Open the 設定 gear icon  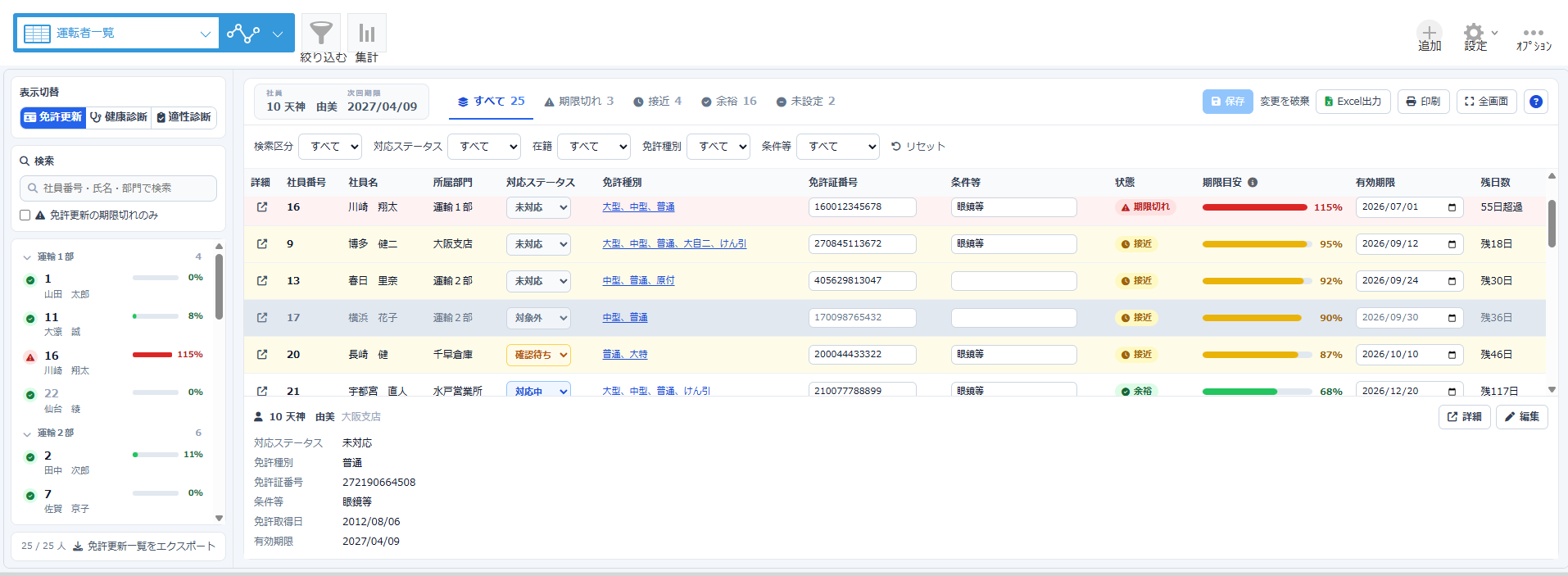click(1474, 33)
